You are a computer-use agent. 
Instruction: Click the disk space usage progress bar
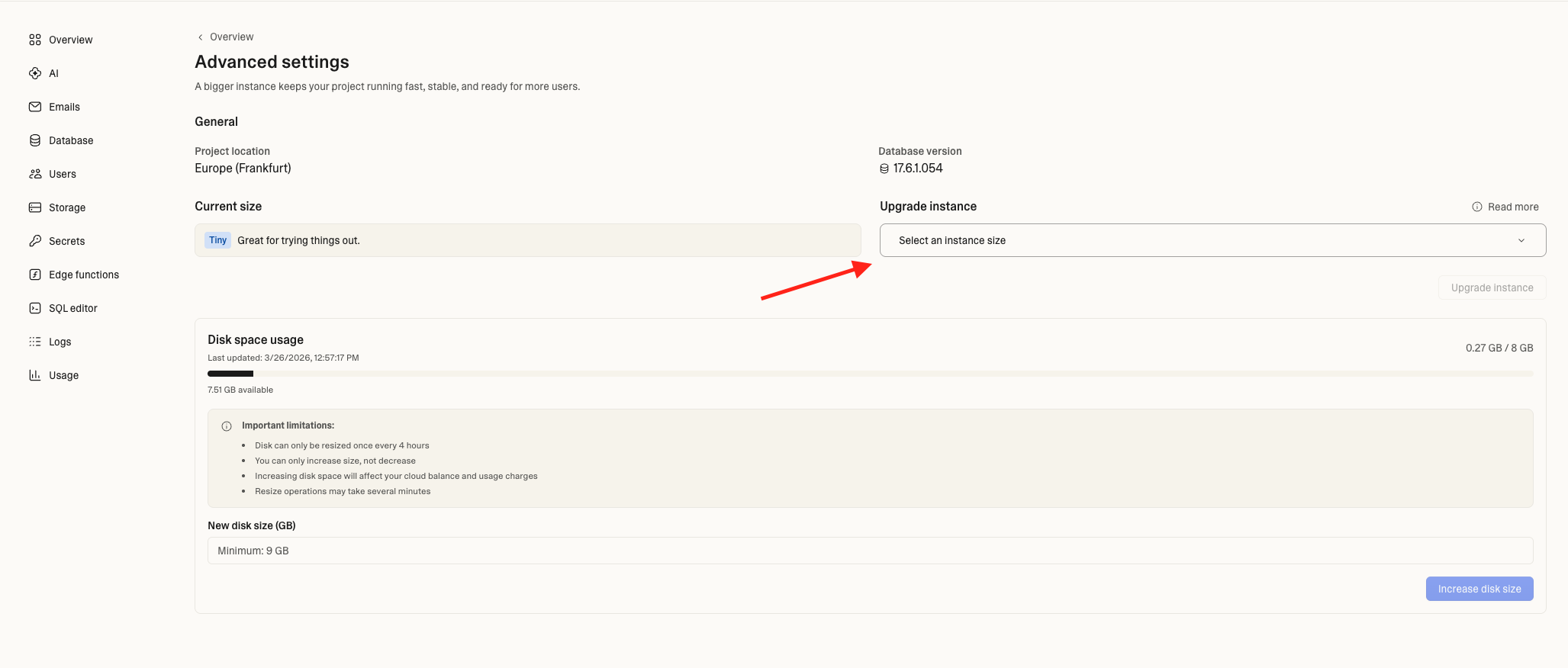pyautogui.click(x=870, y=374)
